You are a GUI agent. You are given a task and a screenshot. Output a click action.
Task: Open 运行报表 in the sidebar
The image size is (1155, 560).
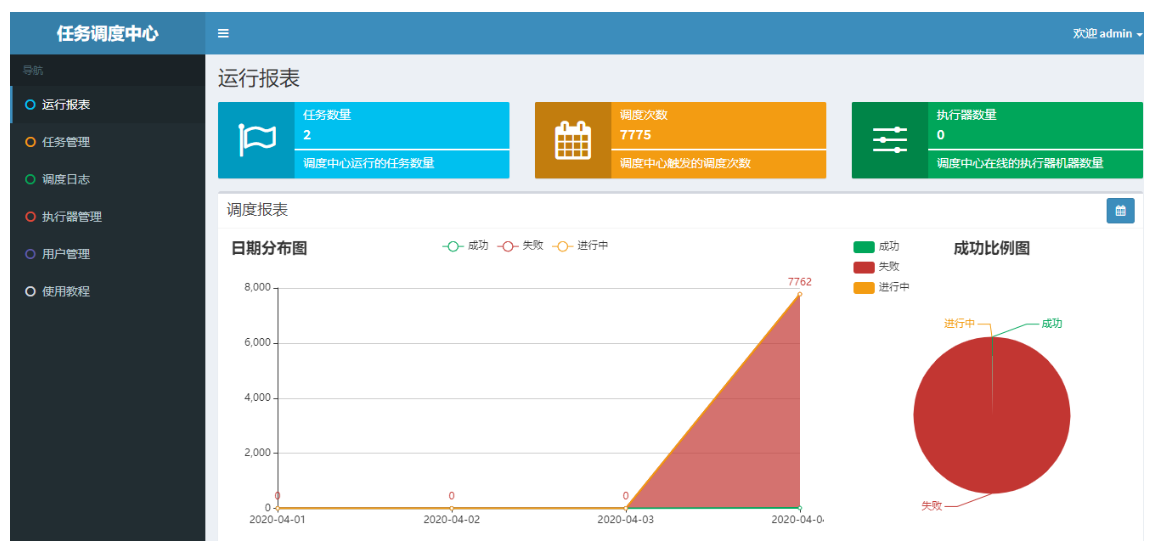tap(108, 105)
